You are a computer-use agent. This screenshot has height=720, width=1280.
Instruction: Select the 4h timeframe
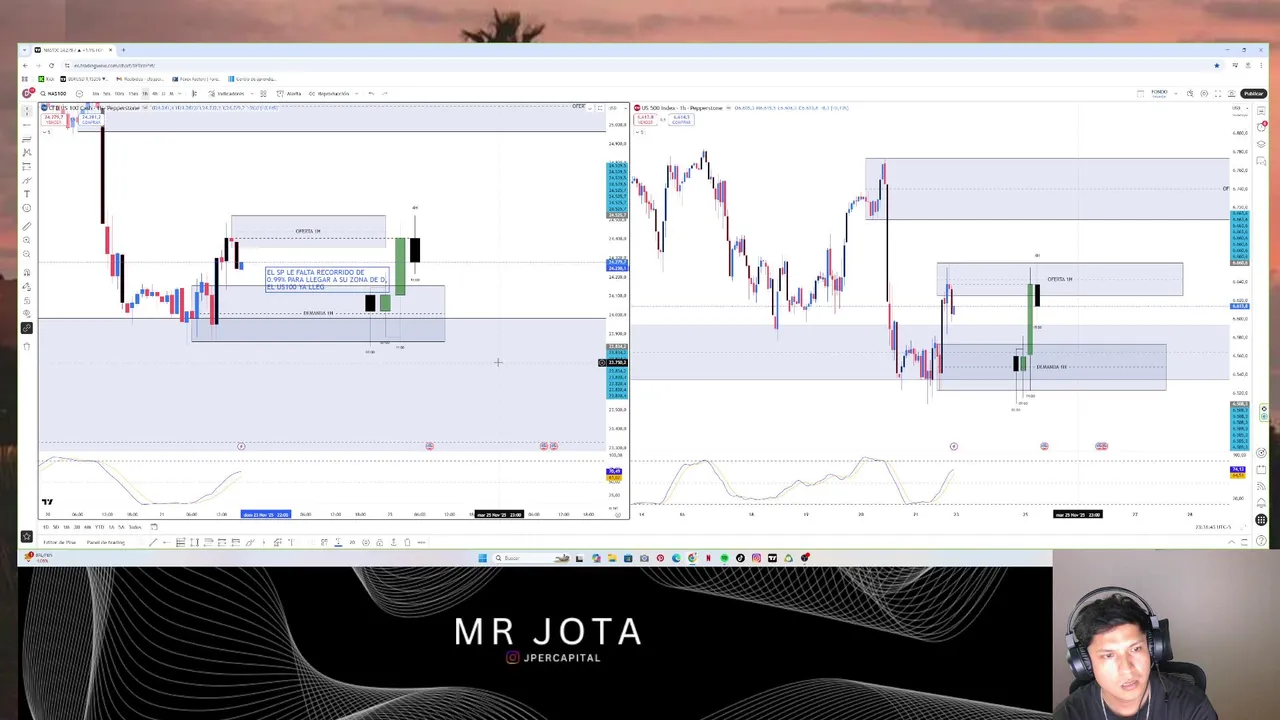tap(155, 94)
